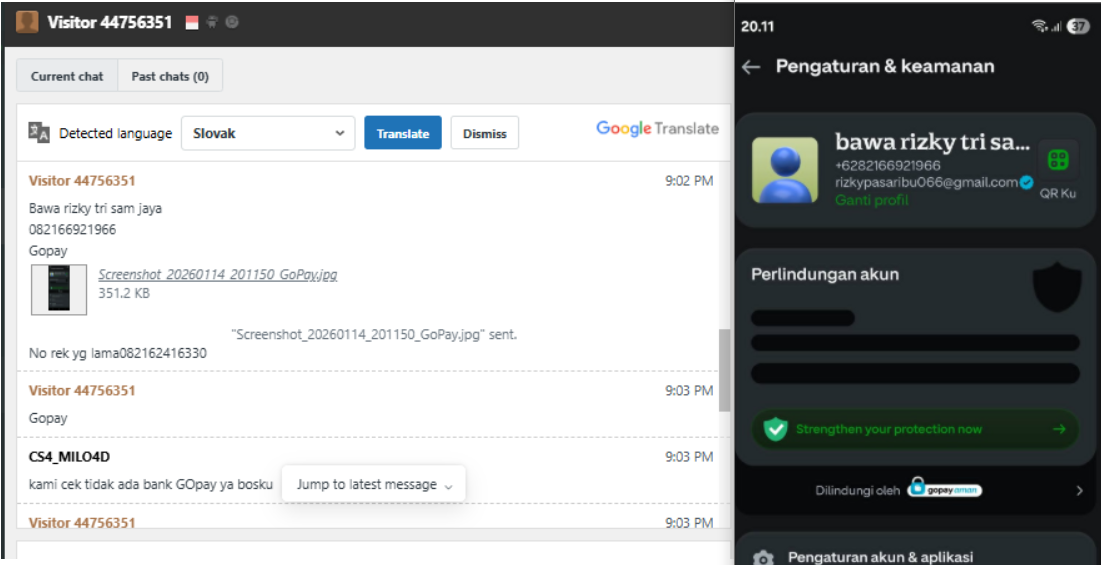
Task: Open the Screenshot_20260114_201150_GoPay.jpg link
Action: pos(218,274)
